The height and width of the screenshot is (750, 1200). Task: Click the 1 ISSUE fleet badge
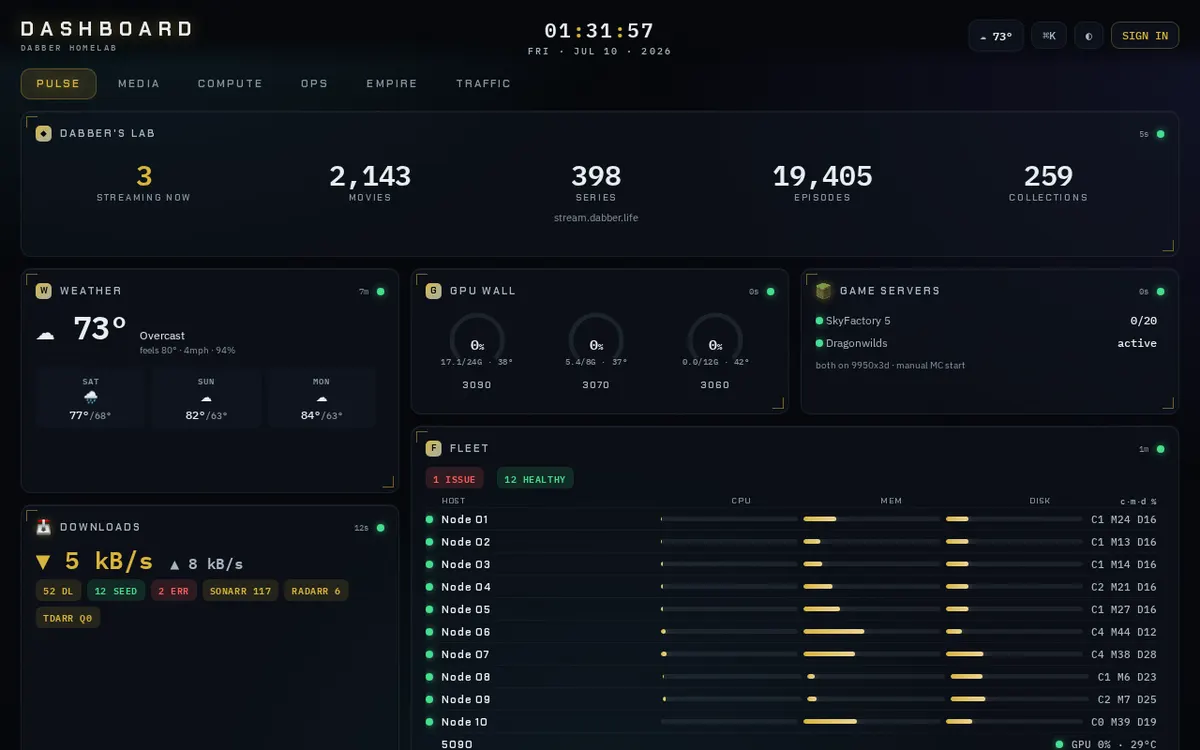[x=455, y=479]
